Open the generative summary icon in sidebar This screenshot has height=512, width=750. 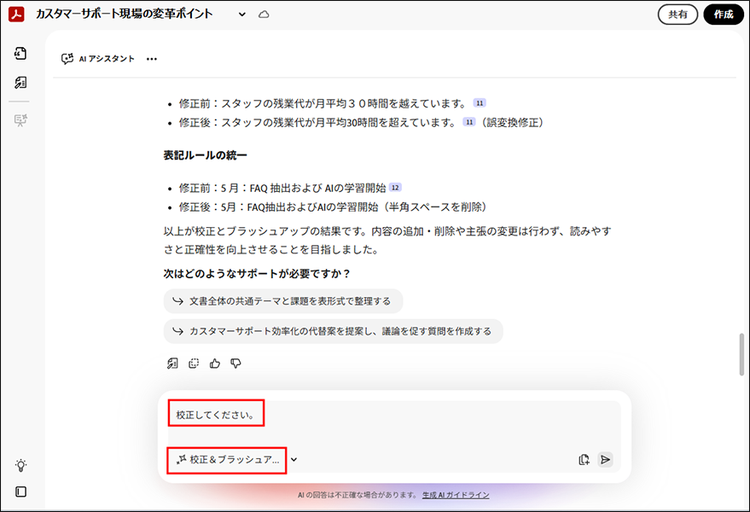[20, 82]
